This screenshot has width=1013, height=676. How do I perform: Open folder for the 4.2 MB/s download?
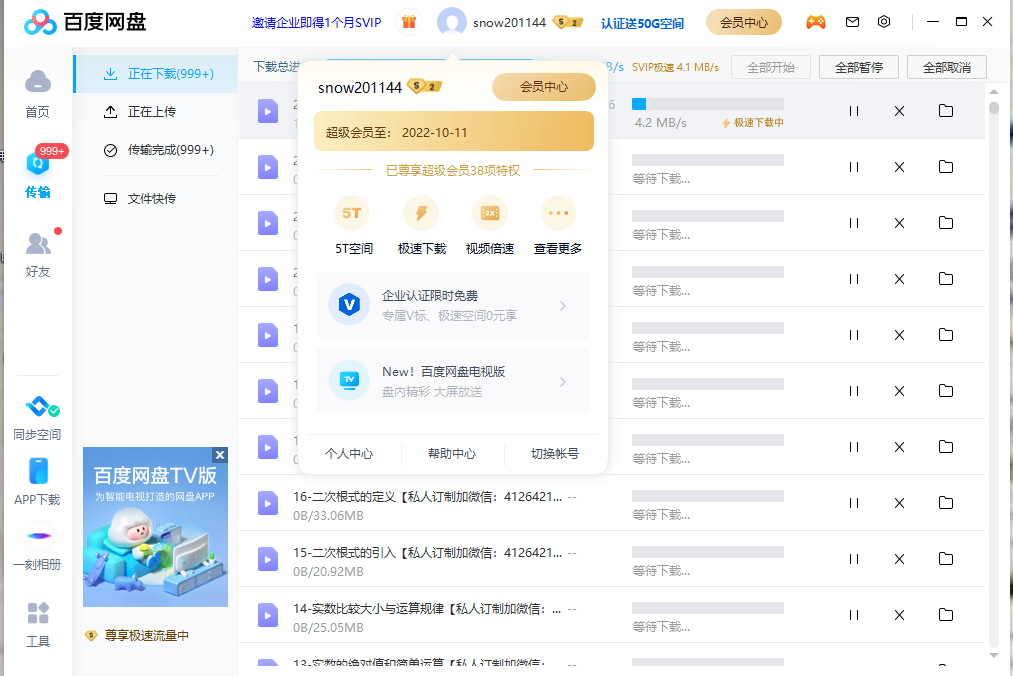[x=946, y=111]
